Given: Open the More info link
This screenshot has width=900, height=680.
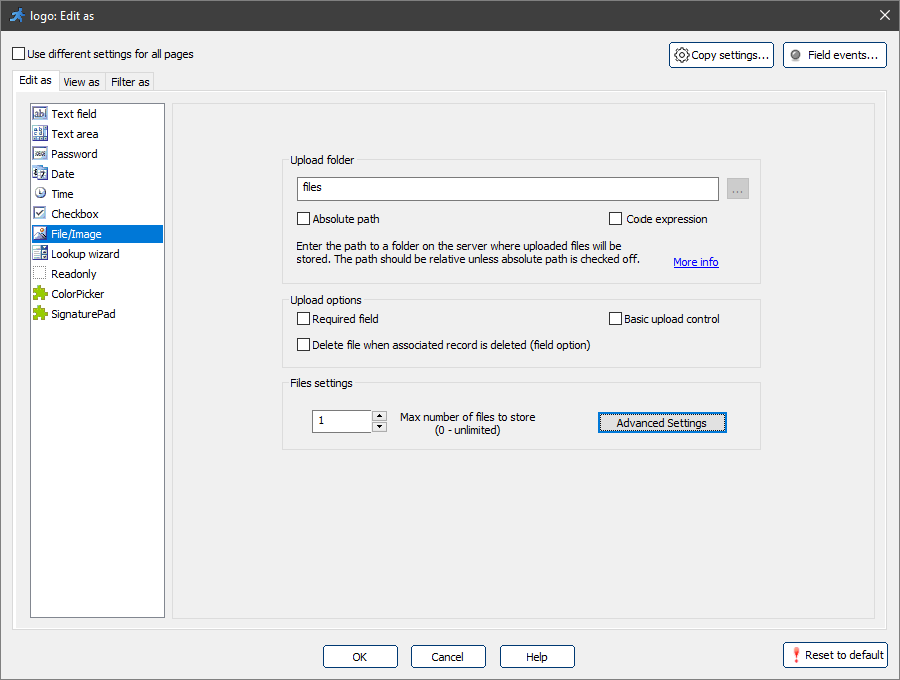Looking at the screenshot, I should [695, 262].
